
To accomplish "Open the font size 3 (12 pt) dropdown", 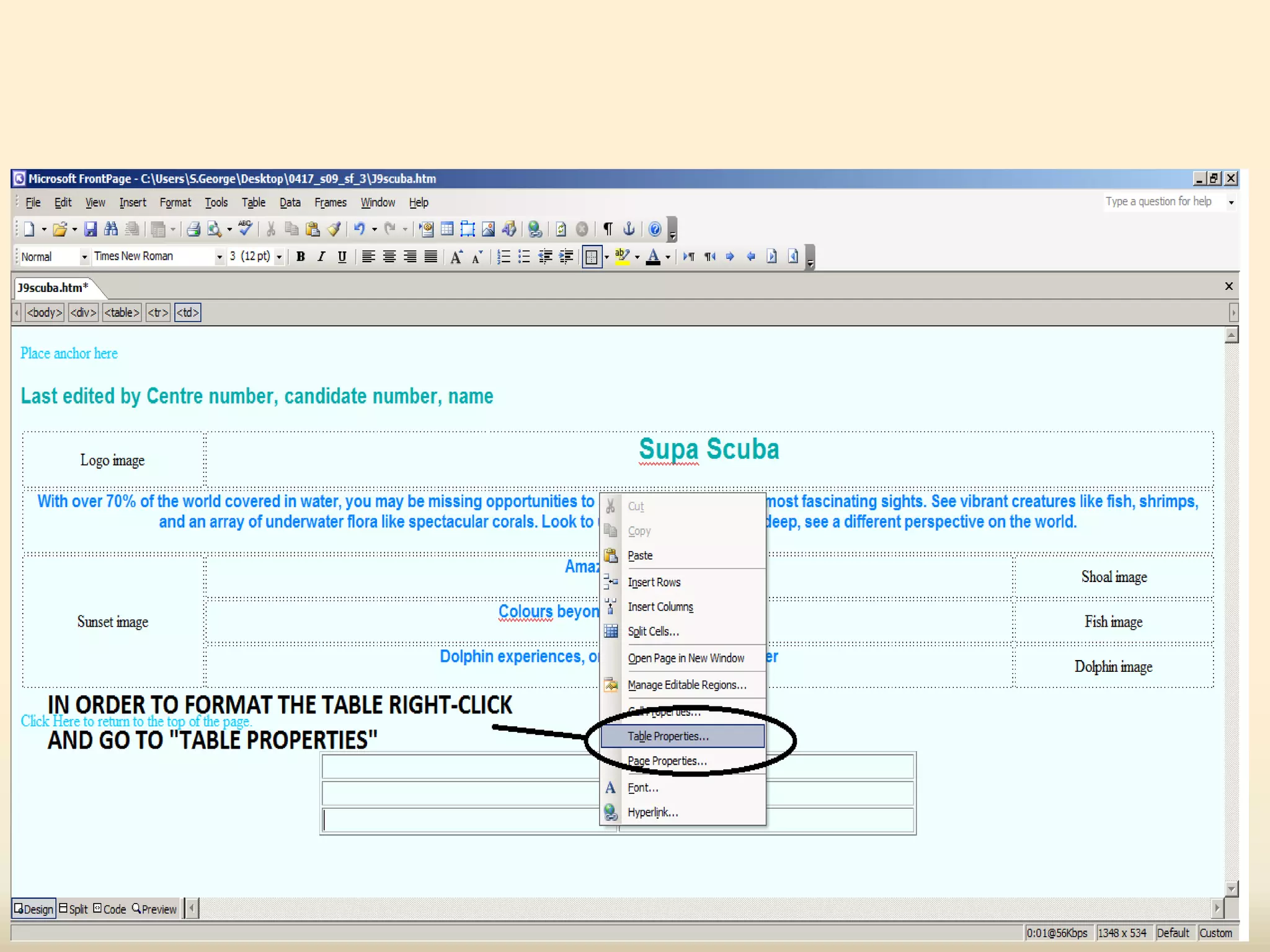I will [279, 257].
